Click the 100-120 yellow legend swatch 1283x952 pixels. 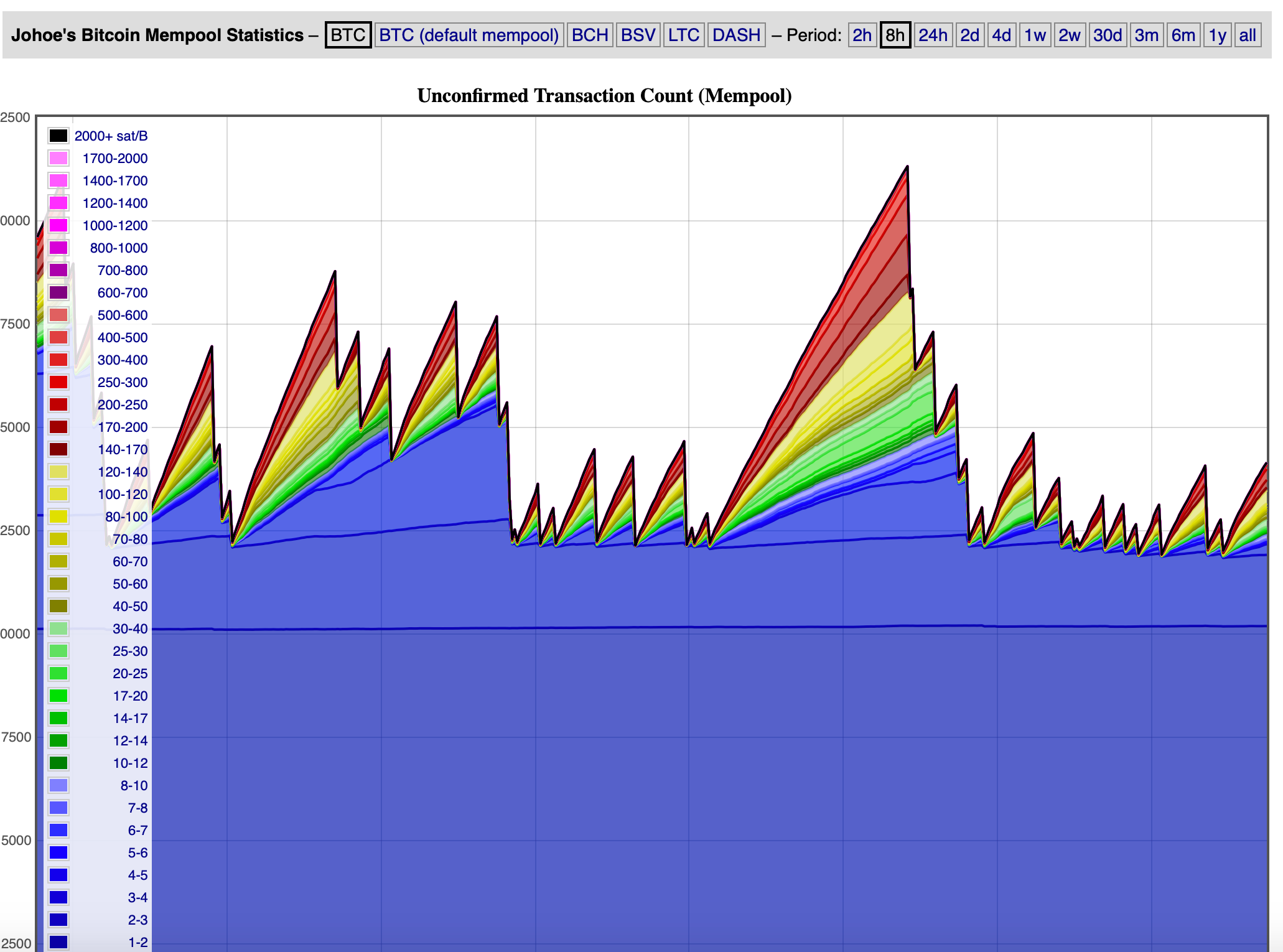[58, 494]
